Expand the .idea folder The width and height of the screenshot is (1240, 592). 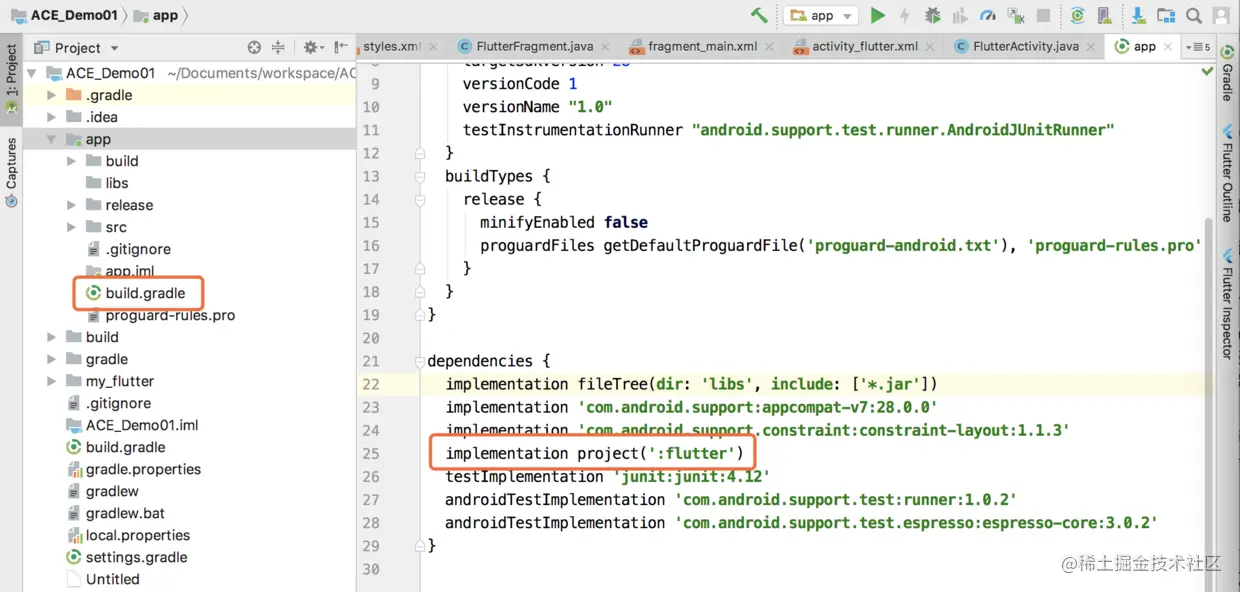(x=51, y=117)
